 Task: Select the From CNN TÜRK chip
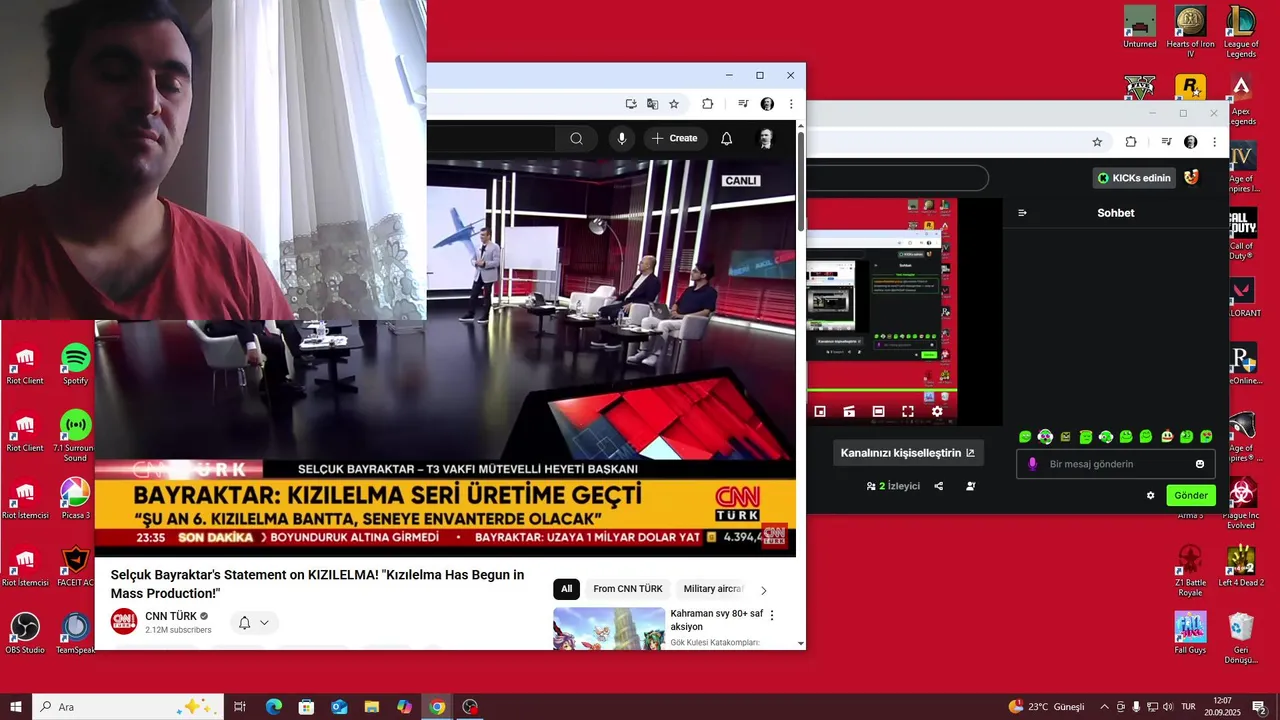[x=628, y=589]
